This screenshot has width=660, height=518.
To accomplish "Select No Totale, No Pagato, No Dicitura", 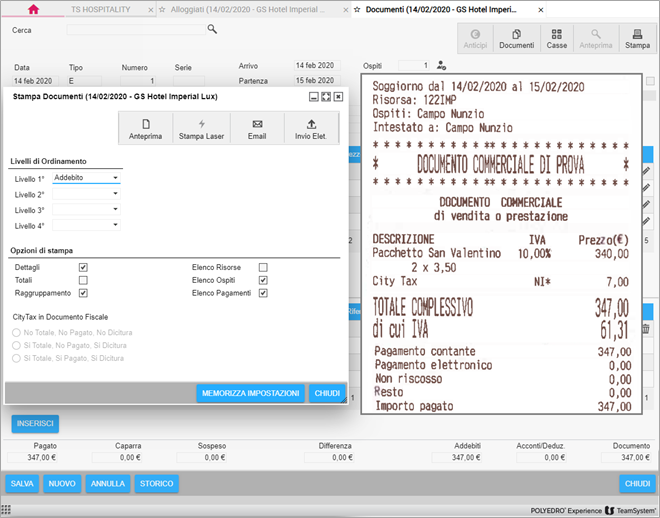I will point(16,332).
